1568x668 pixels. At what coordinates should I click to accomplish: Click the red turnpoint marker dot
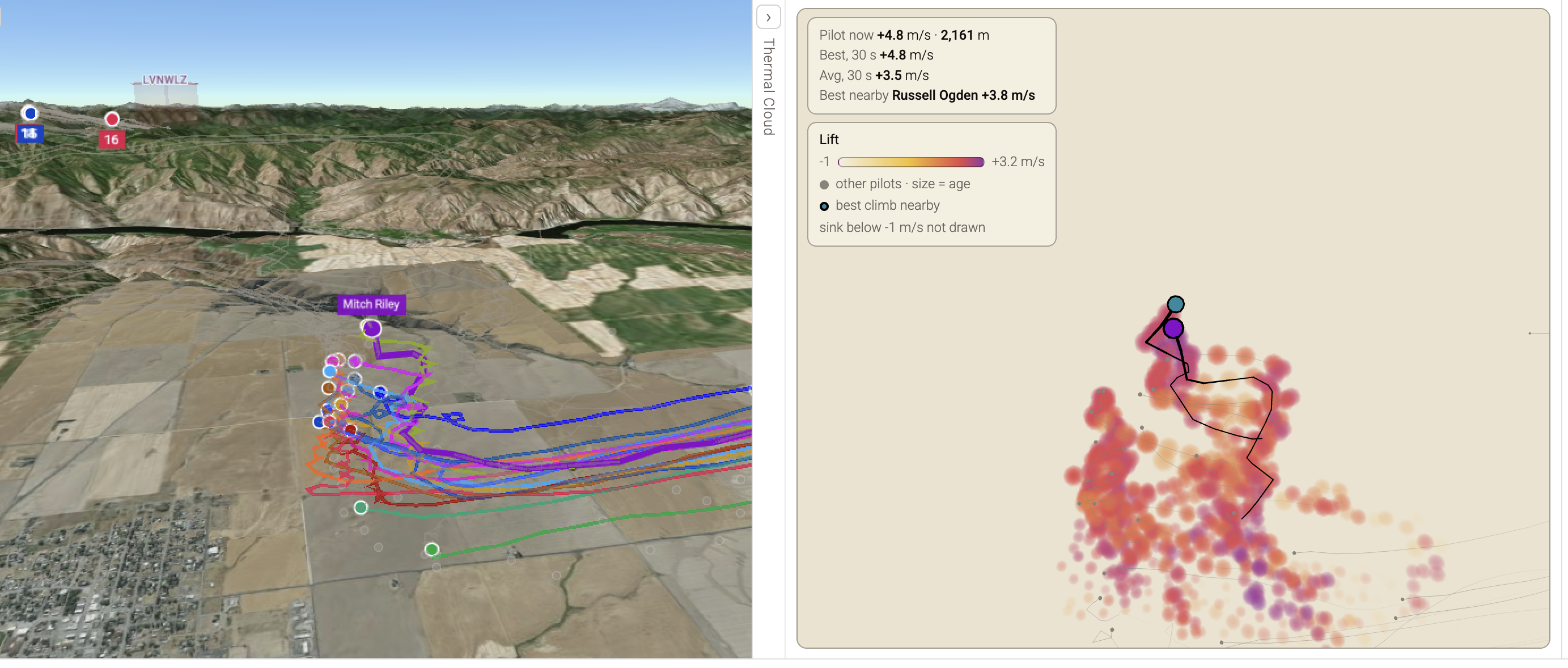pos(112,119)
